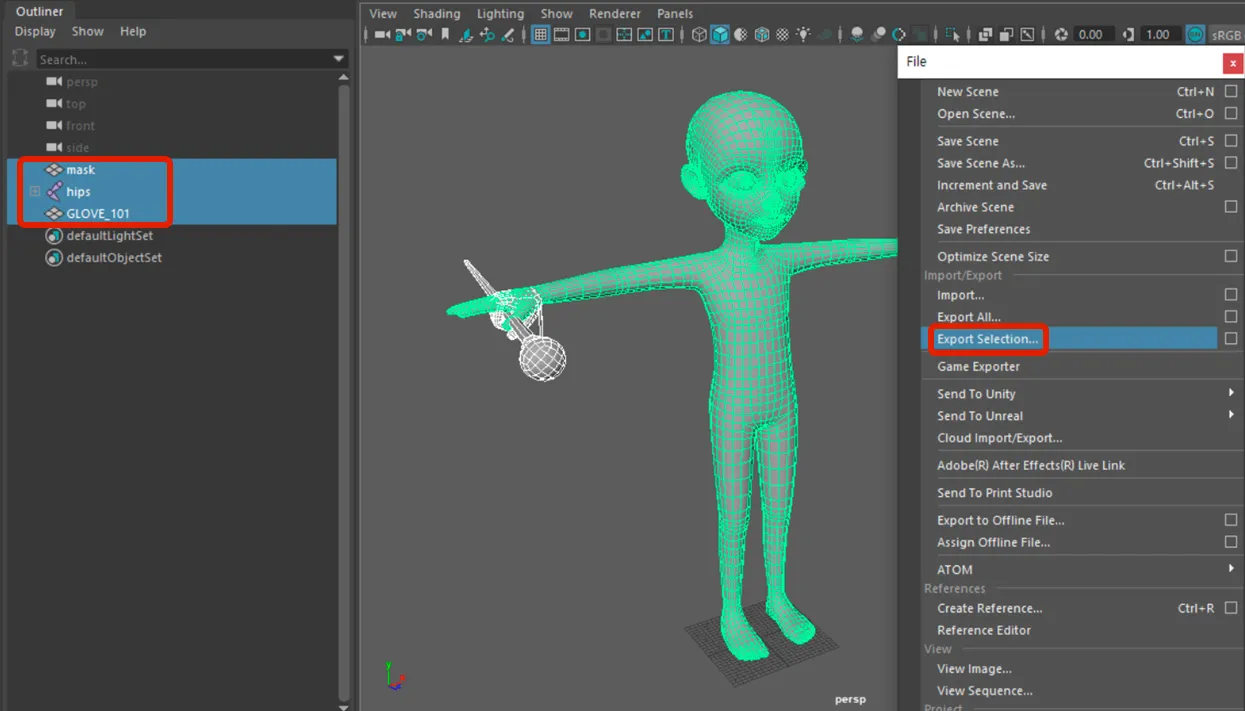Open Save Scene options box

(x=1231, y=141)
